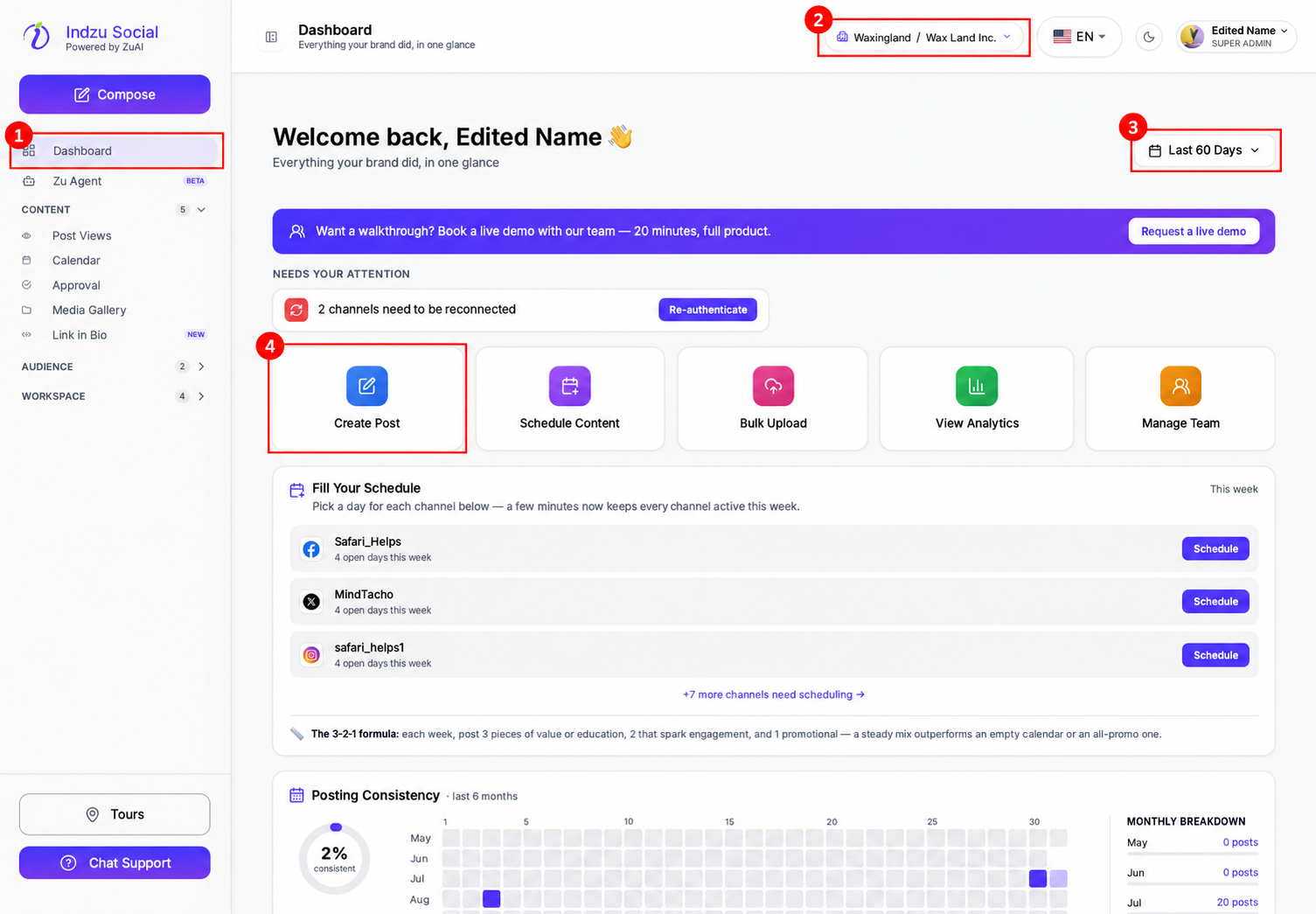
Task: Click the Dashboard grid icon
Action: tap(29, 150)
